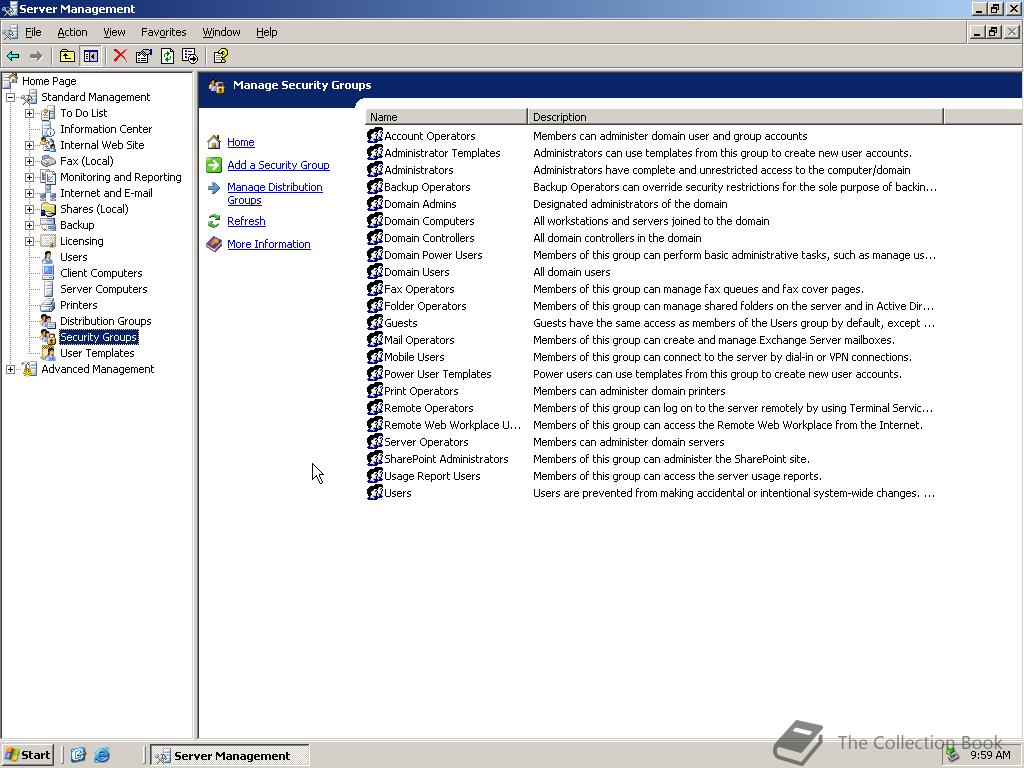Screen dimensions: 1024x768
Task: Open the Favorites menu
Action: pos(163,32)
